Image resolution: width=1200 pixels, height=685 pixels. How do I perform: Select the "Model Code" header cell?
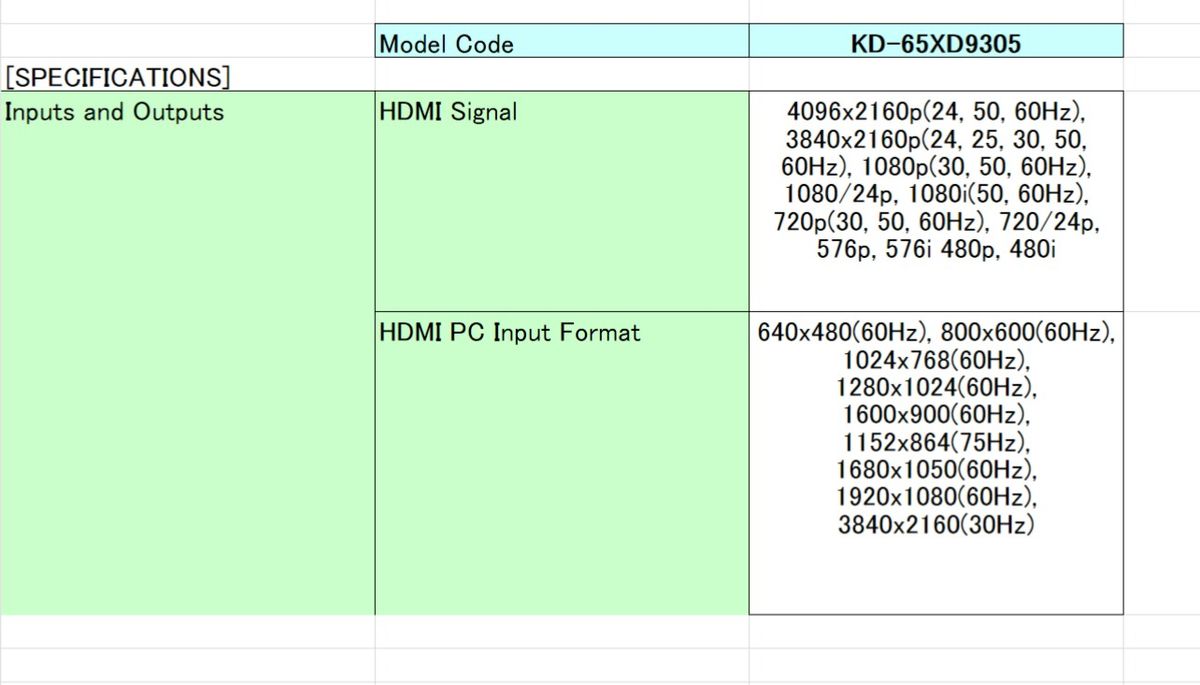(562, 42)
